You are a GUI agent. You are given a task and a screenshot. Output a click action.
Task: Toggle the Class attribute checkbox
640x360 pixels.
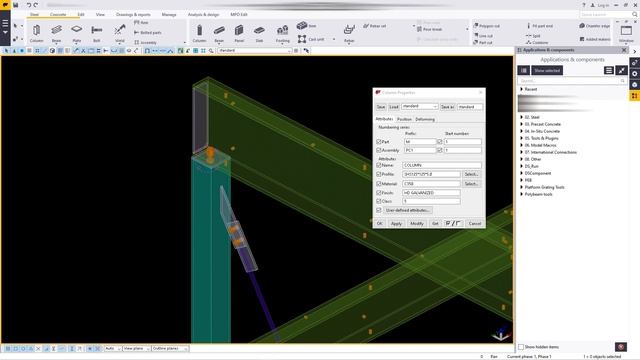pos(378,201)
